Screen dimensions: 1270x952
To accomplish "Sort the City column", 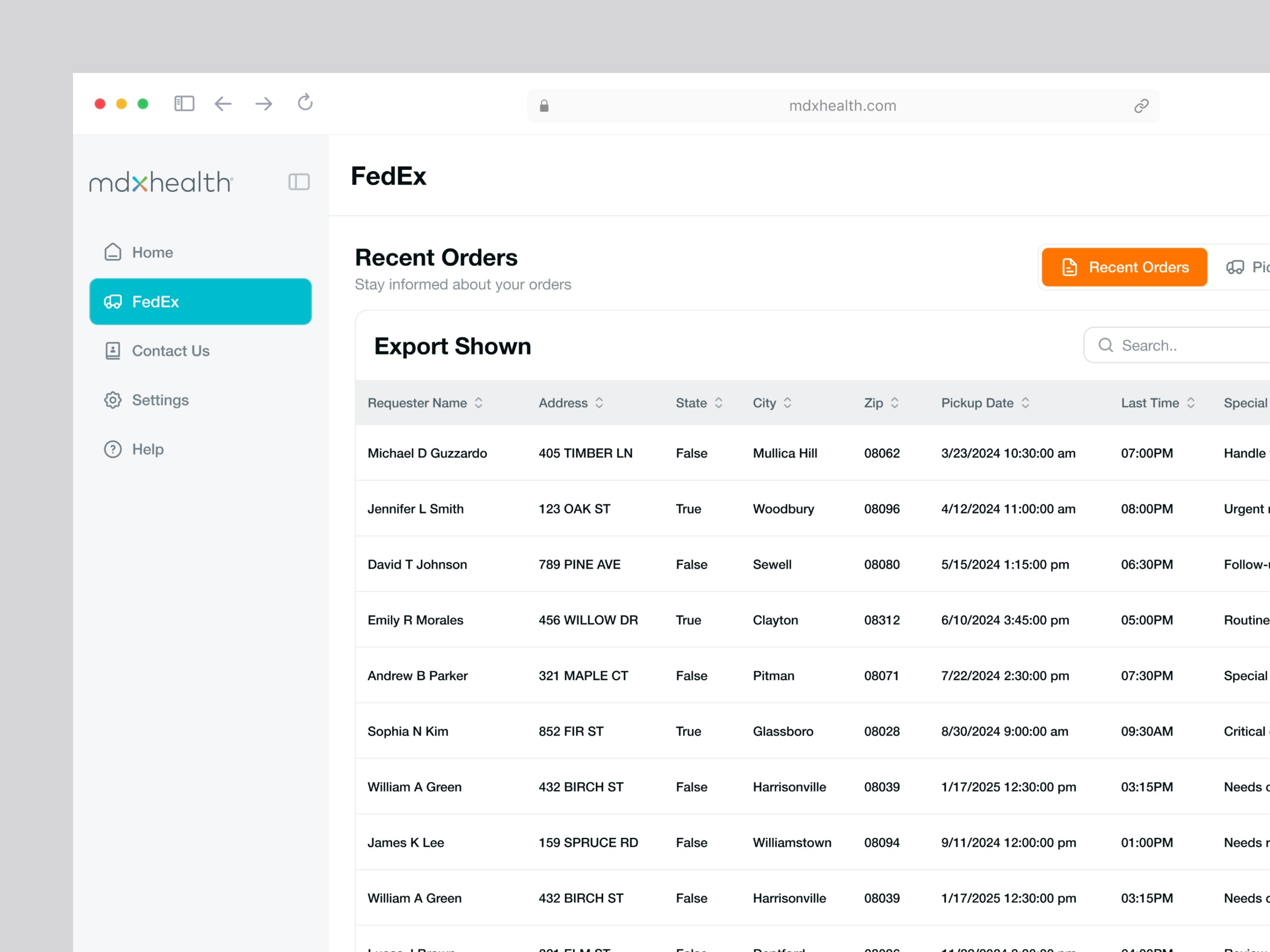I will 787,403.
